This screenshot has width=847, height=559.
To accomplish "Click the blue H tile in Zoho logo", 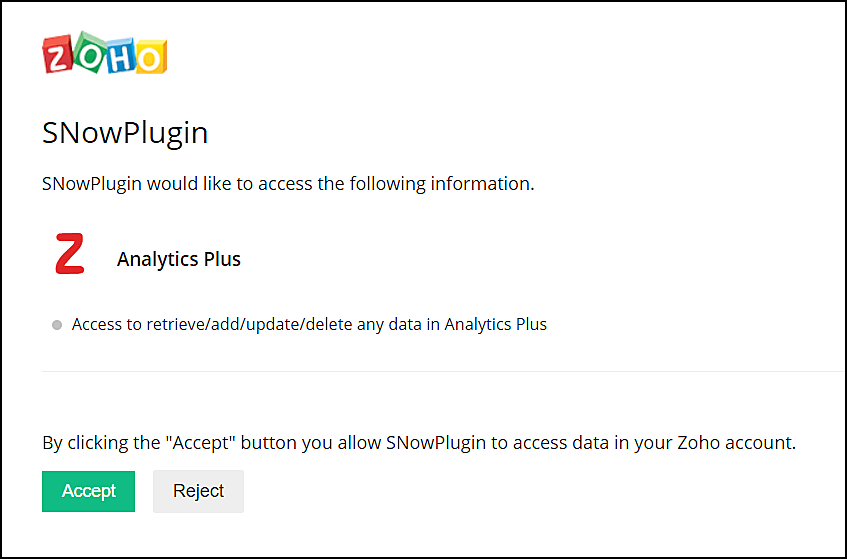I will [119, 56].
